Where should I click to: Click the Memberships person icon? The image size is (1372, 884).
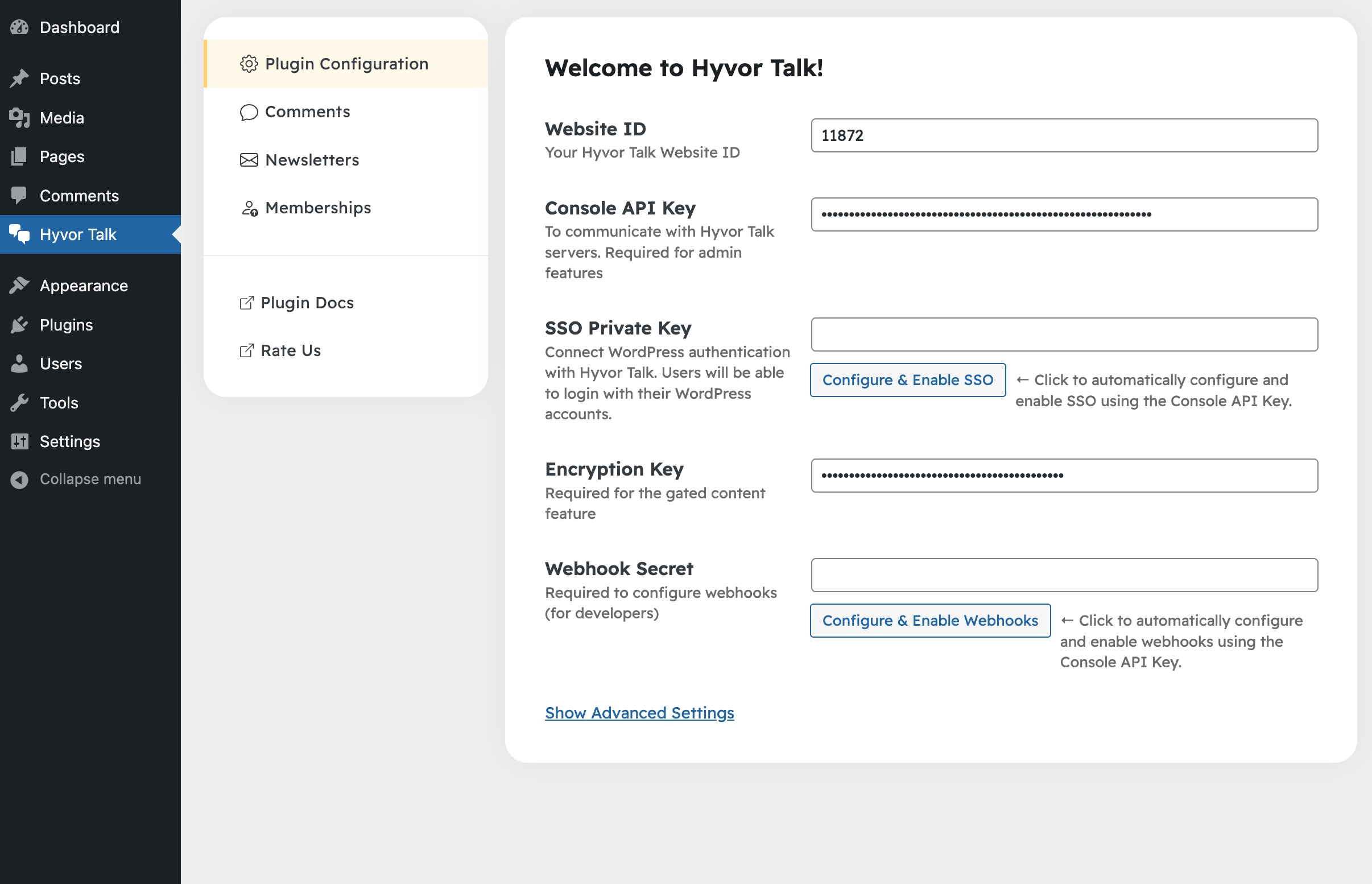(247, 208)
